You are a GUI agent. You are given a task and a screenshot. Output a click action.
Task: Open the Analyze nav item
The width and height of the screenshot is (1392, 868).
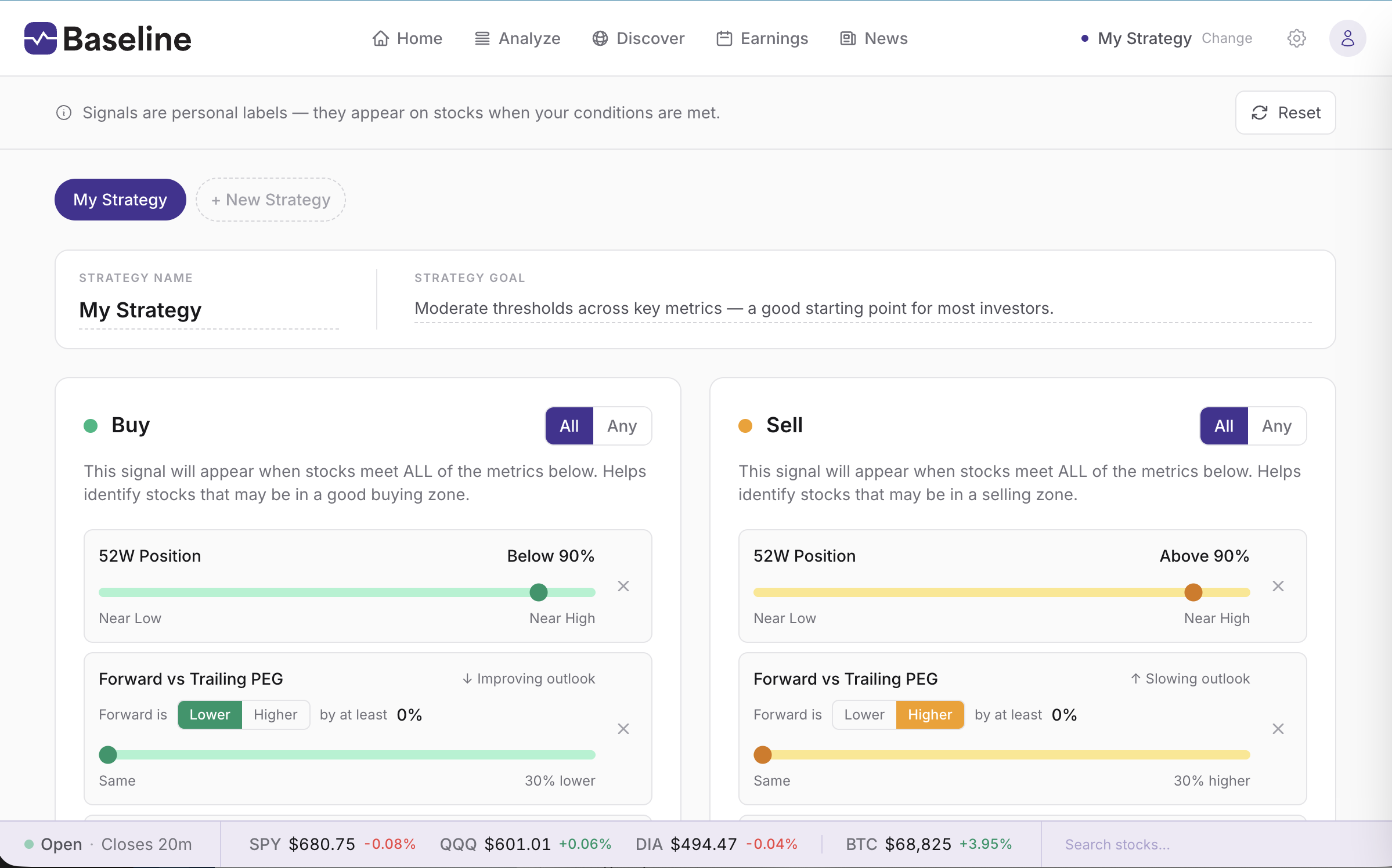tap(517, 38)
